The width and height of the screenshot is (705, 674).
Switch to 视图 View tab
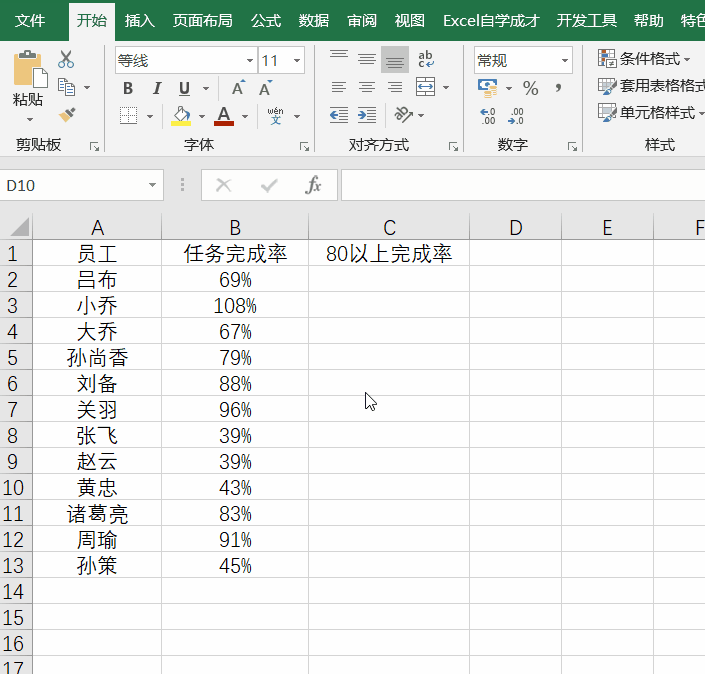pos(410,21)
